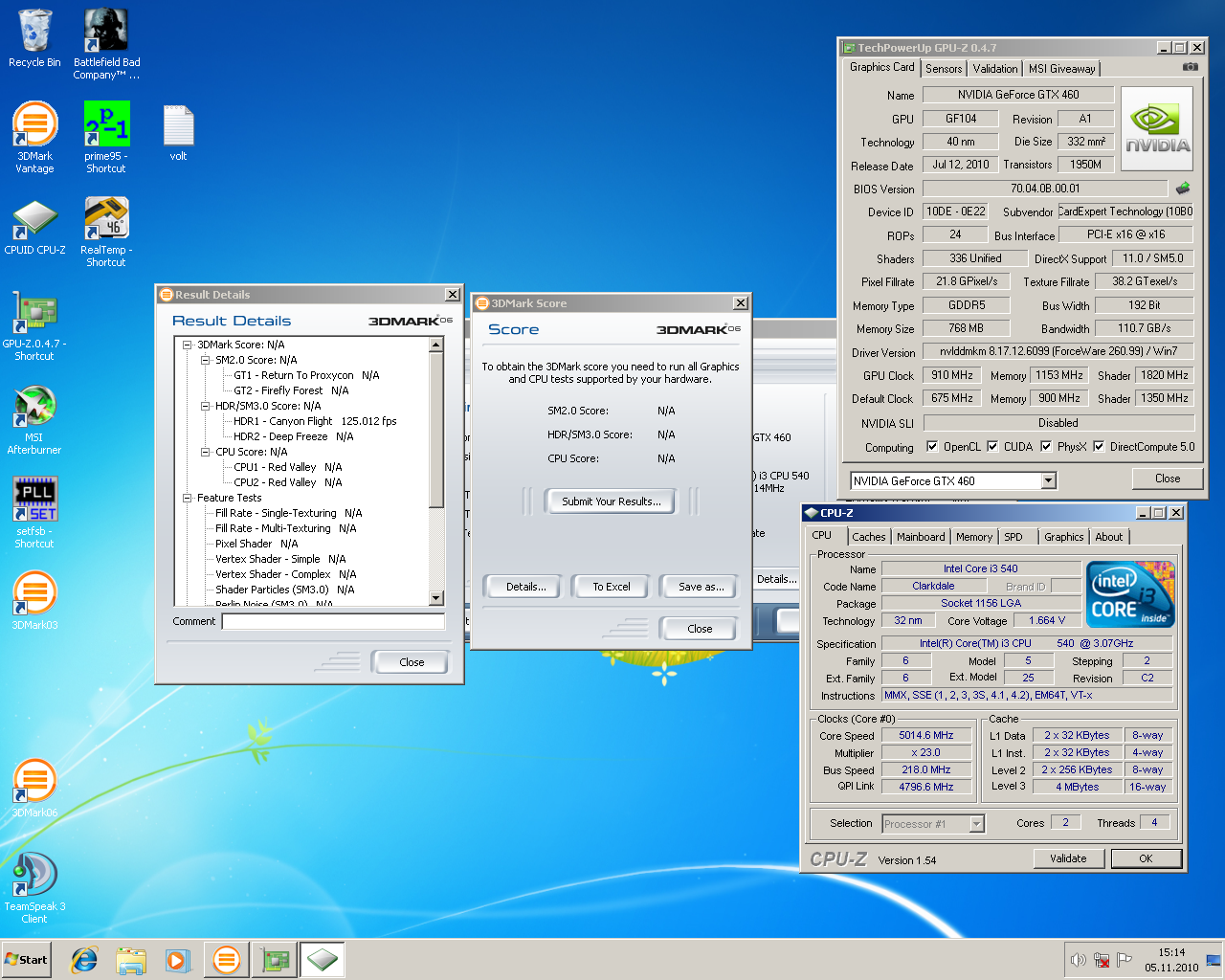Launch CPUID CPU-Z desktop icon

(34, 227)
